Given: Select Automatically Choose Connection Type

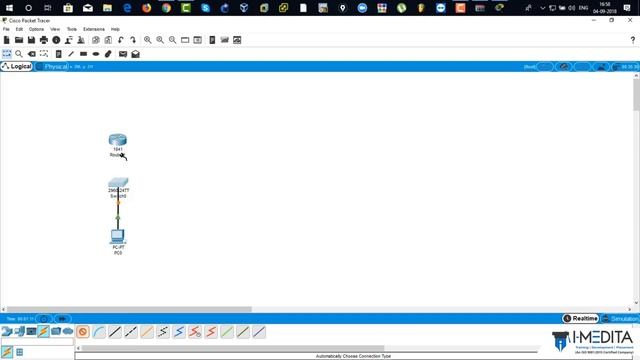Looking at the screenshot, I should tap(83, 332).
